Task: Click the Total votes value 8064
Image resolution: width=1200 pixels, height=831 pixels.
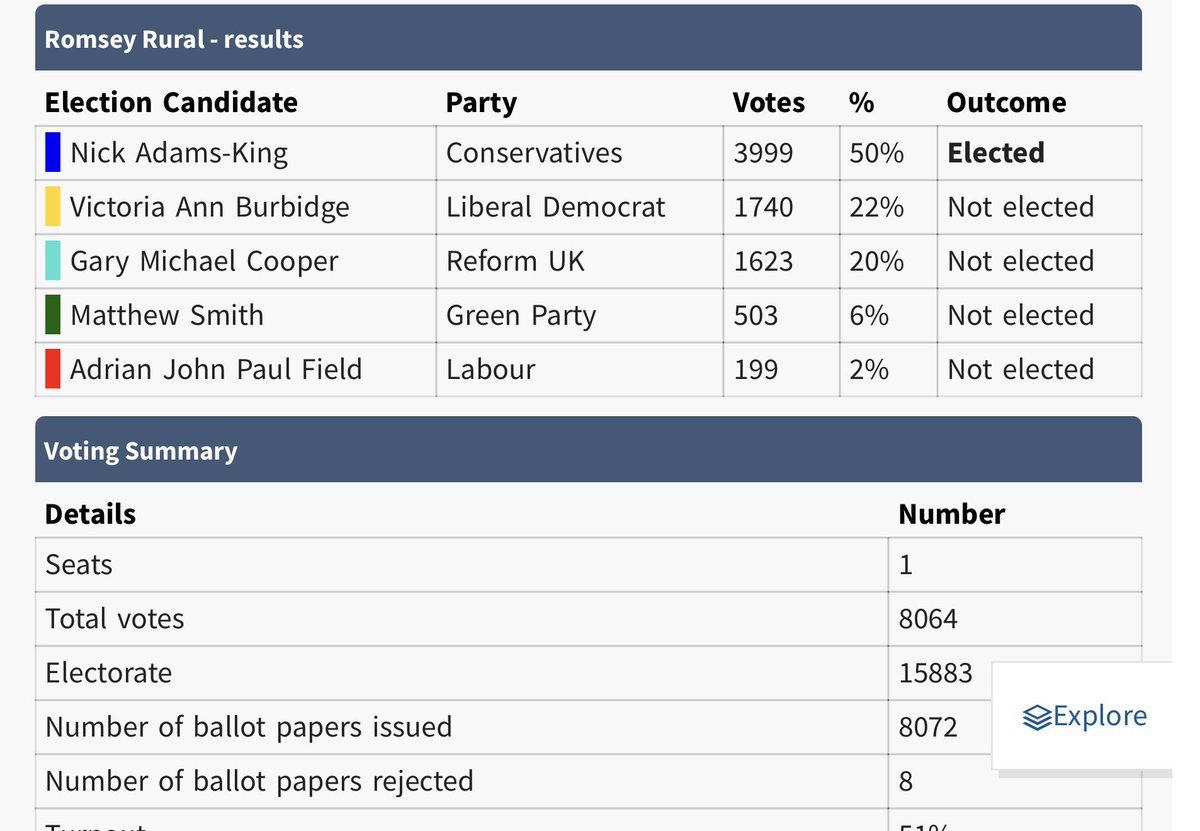Action: tap(928, 619)
